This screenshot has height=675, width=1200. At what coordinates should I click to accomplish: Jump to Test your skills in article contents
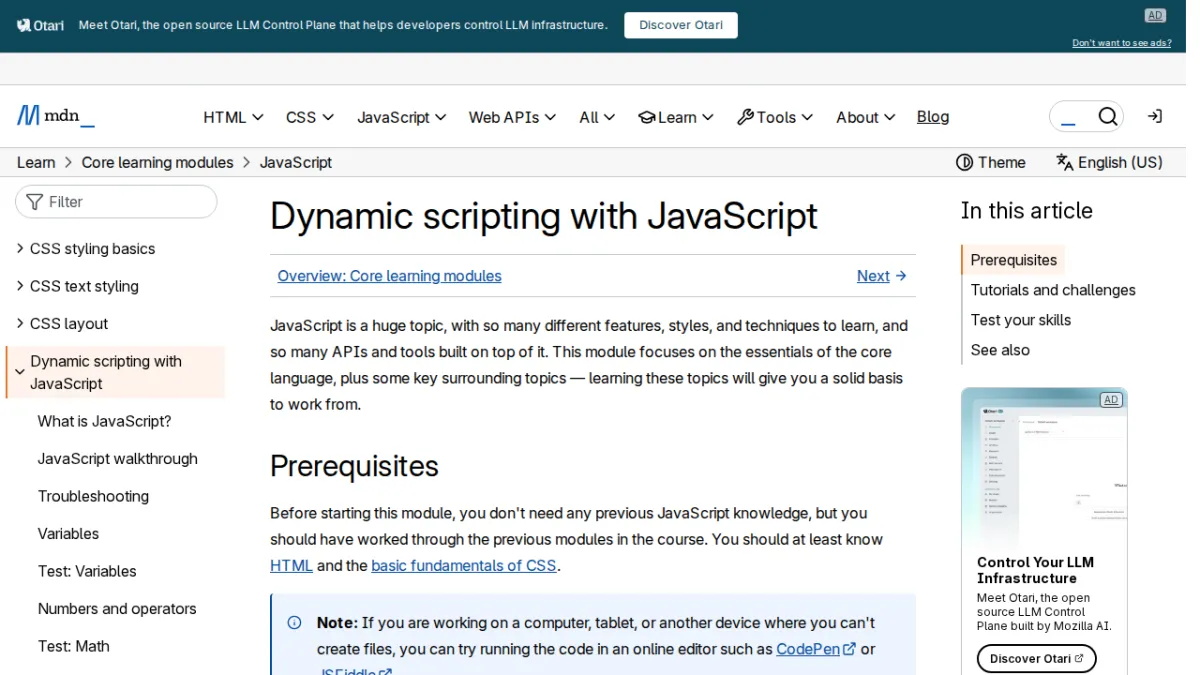click(1021, 320)
